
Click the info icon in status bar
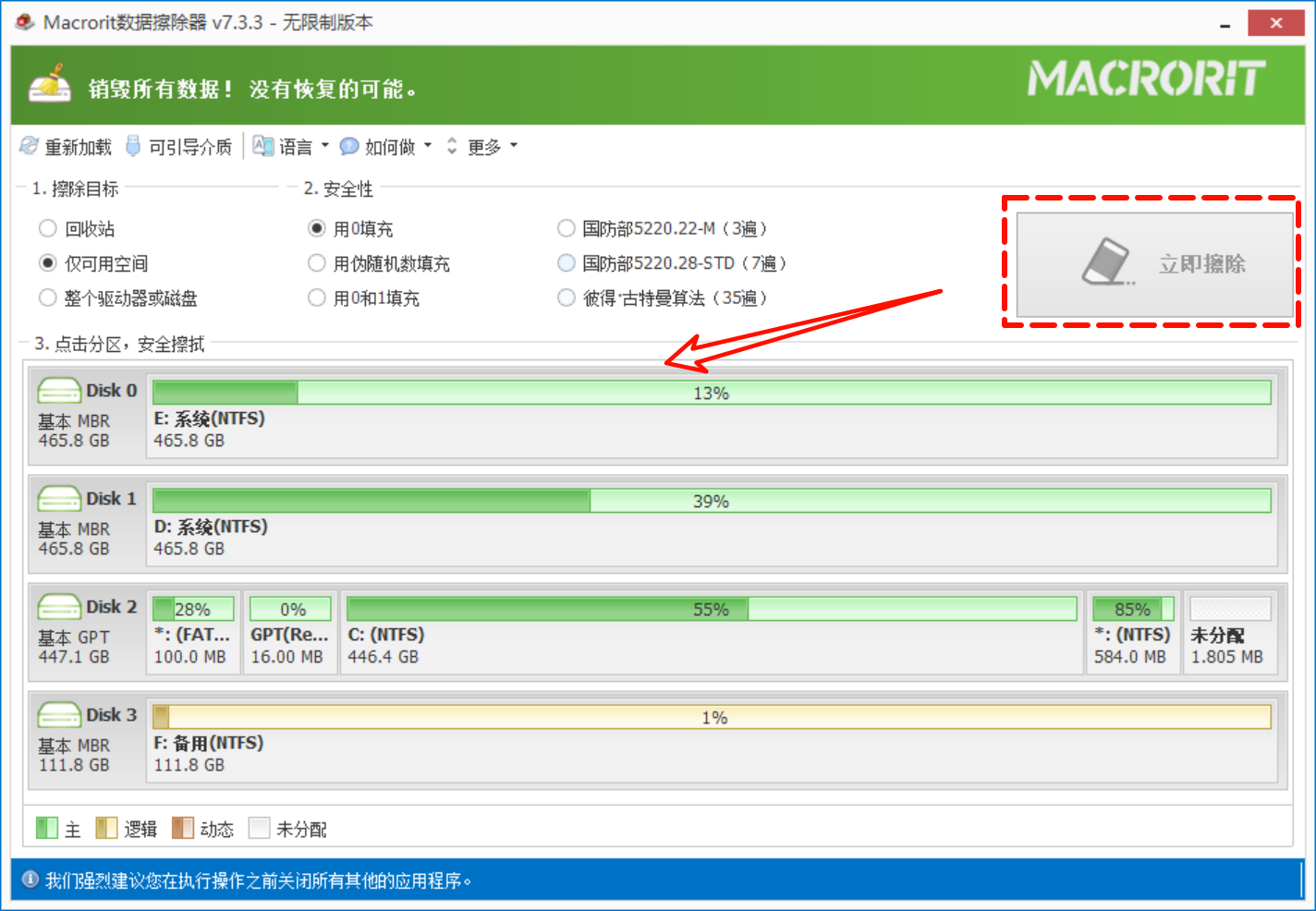pos(30,880)
